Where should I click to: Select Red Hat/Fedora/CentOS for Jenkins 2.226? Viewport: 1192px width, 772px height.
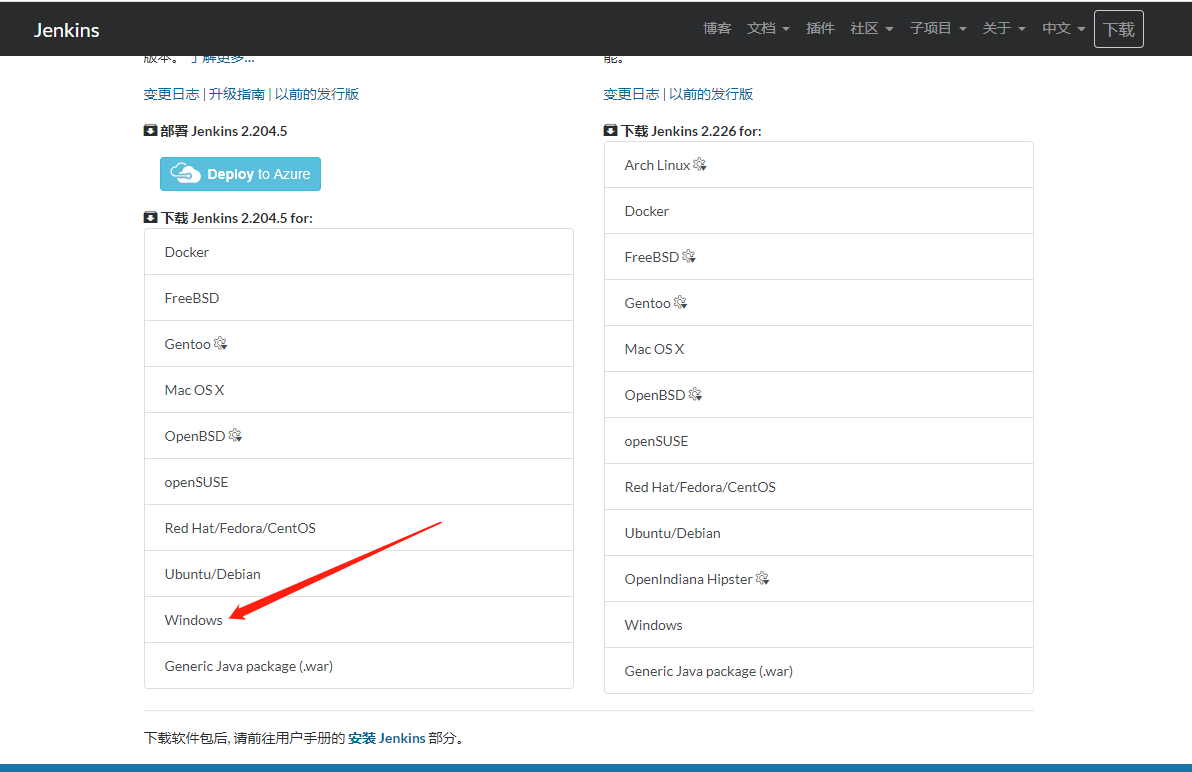click(819, 487)
